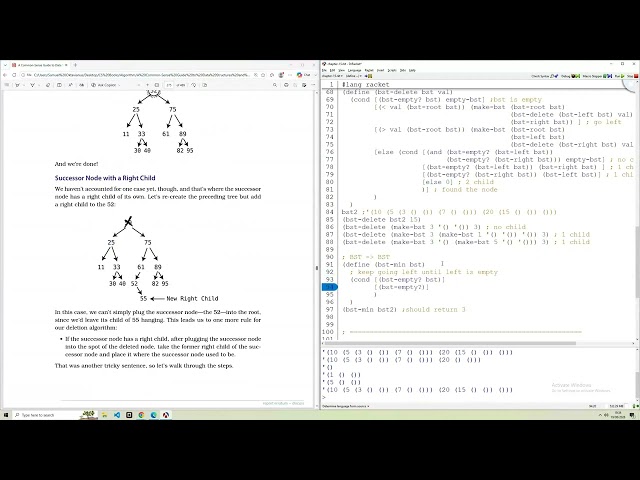Click Check Syntax in DrRacket toolbar
This screenshot has width=640, height=480.
pyautogui.click(x=544, y=76)
